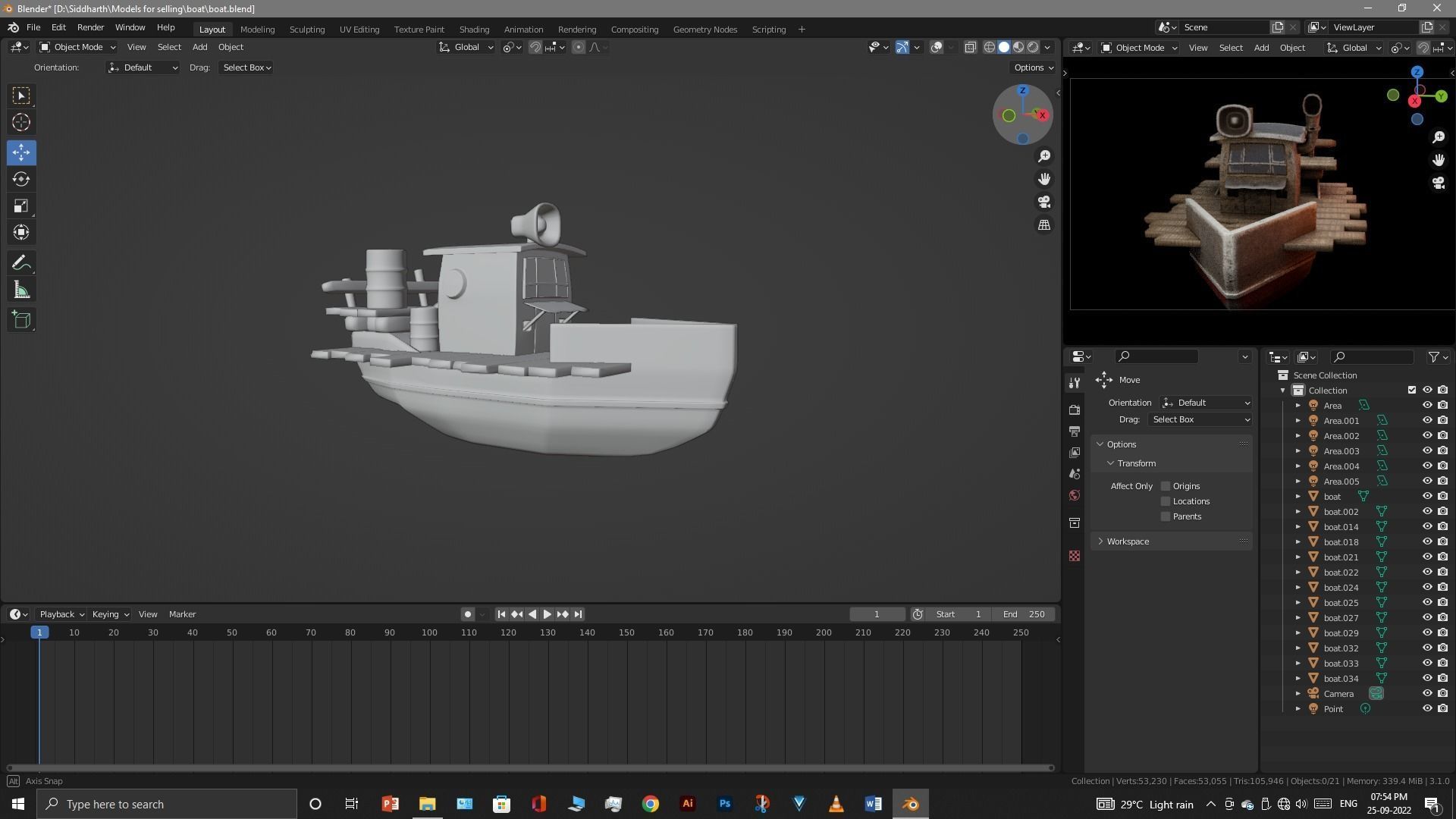1456x819 pixels.
Task: Enable Affect Only Locations checkbox
Action: point(1166,501)
